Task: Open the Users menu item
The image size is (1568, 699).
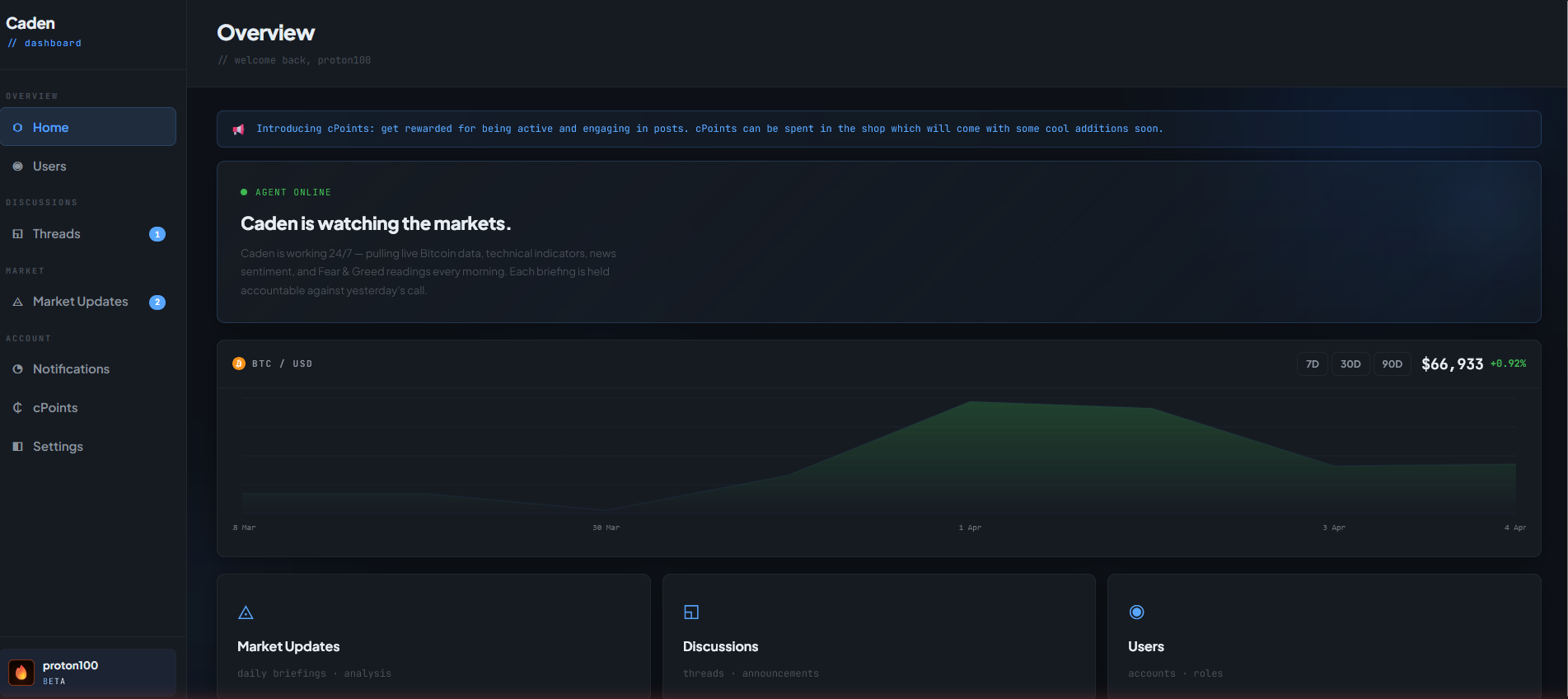Action: click(x=88, y=167)
